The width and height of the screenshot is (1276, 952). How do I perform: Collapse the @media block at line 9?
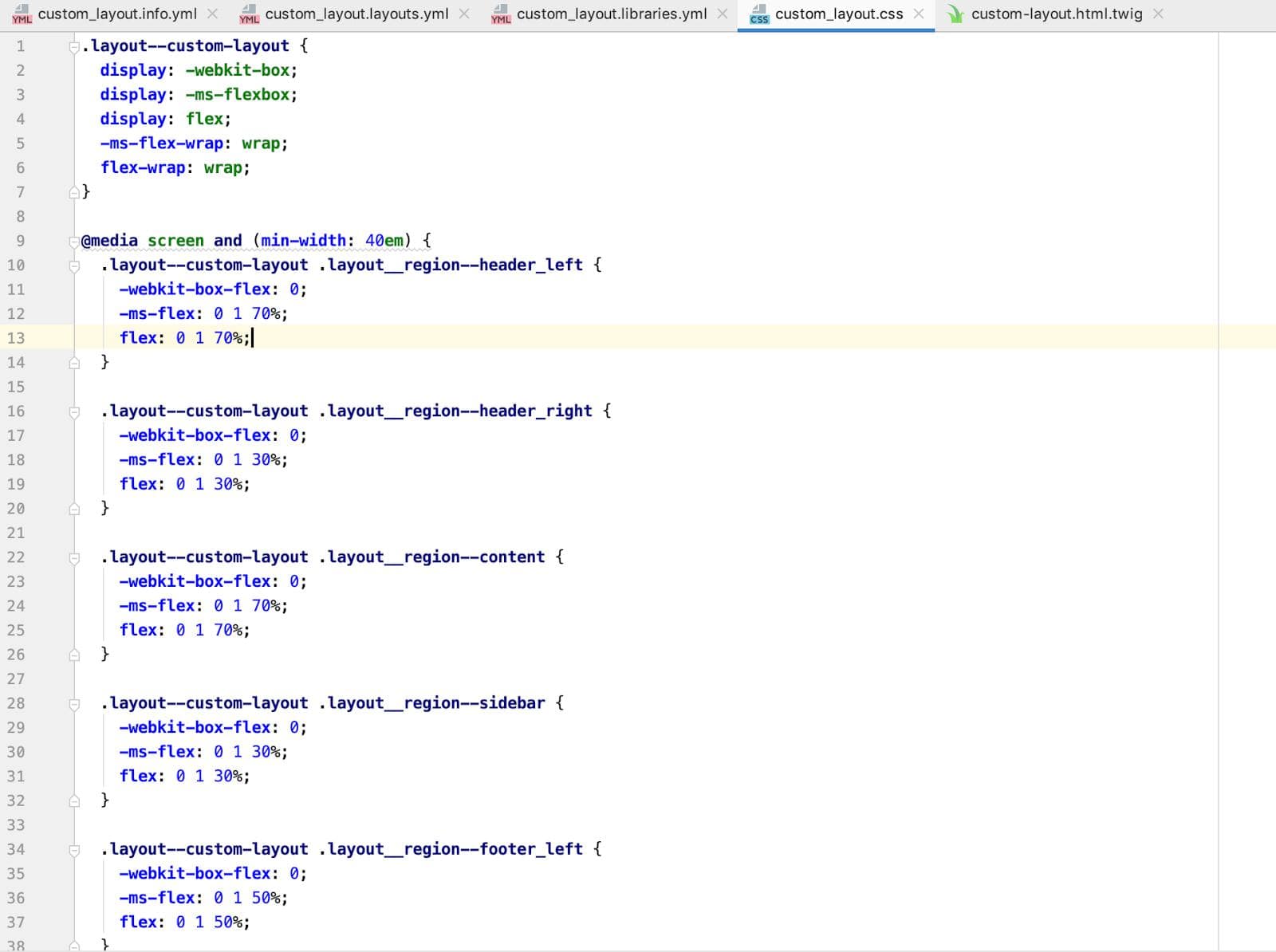pyautogui.click(x=74, y=242)
